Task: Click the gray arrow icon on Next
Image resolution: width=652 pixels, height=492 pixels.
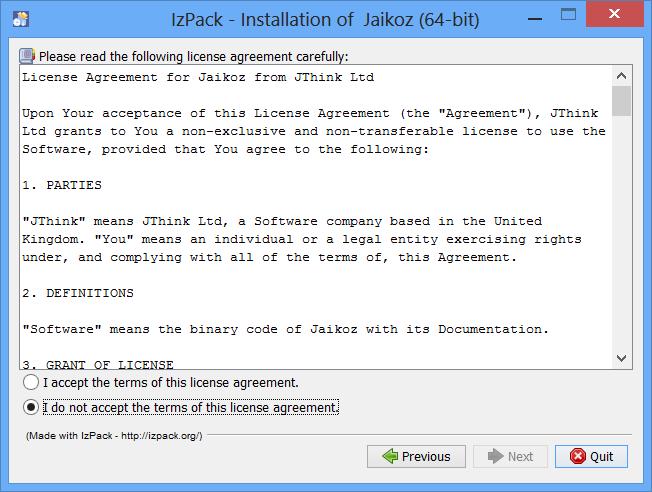Action: [495, 456]
